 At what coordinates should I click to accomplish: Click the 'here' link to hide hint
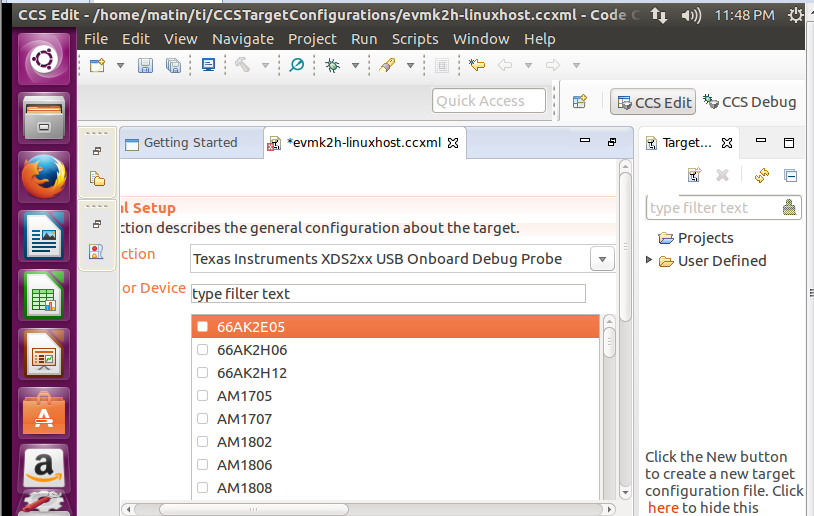[663, 508]
